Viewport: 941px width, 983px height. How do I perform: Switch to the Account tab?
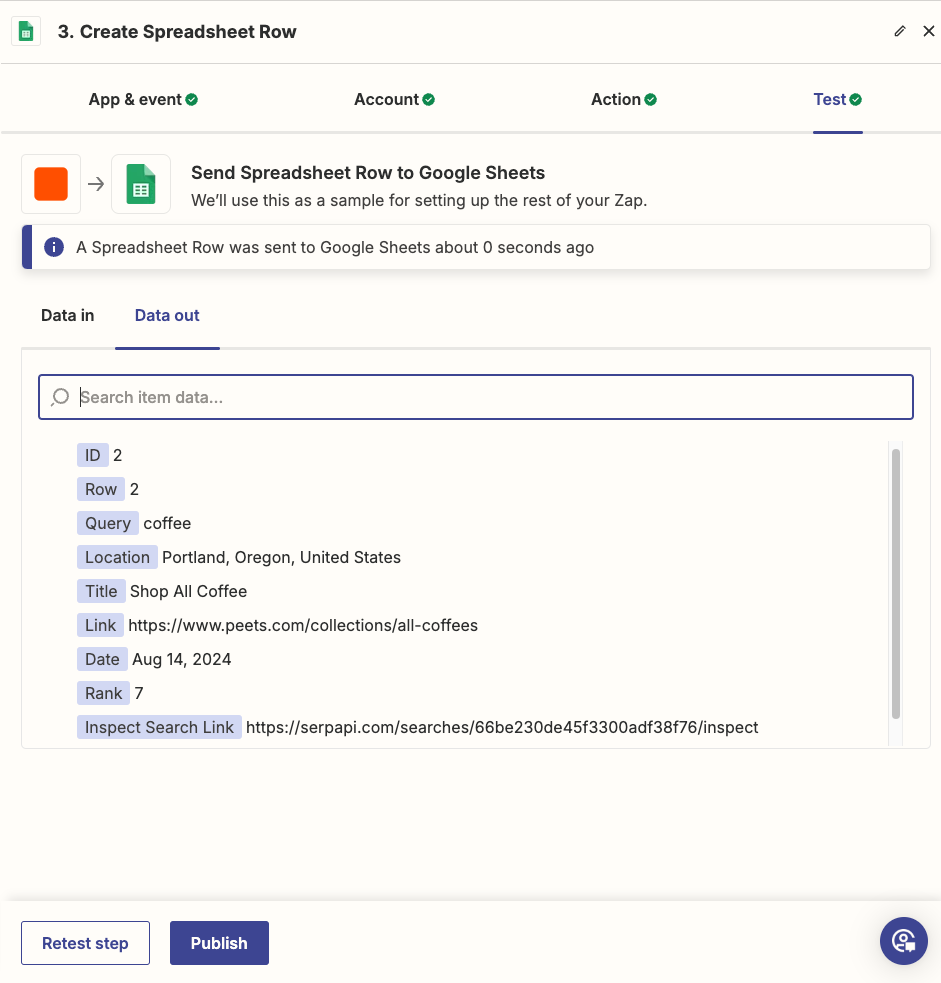[x=394, y=100]
